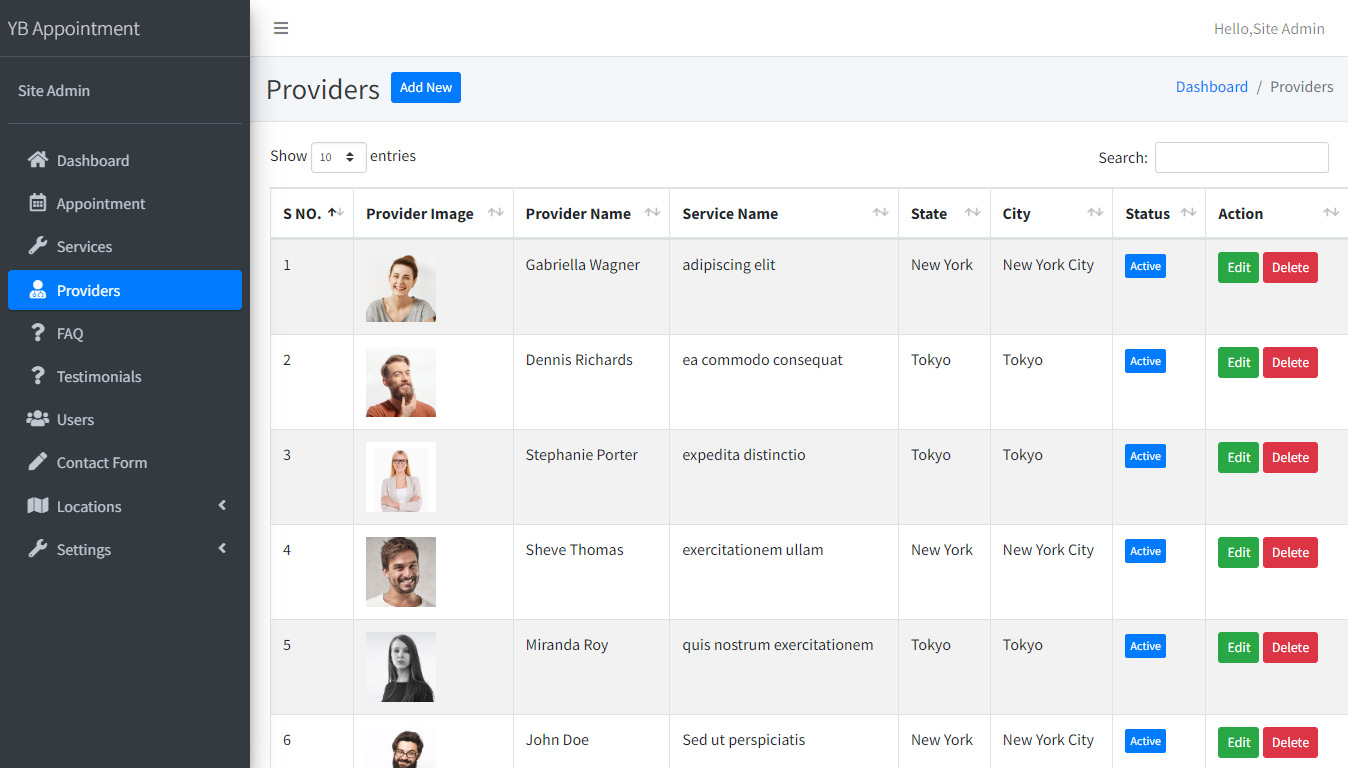Toggle the hamburger sidebar menu icon

(x=281, y=28)
